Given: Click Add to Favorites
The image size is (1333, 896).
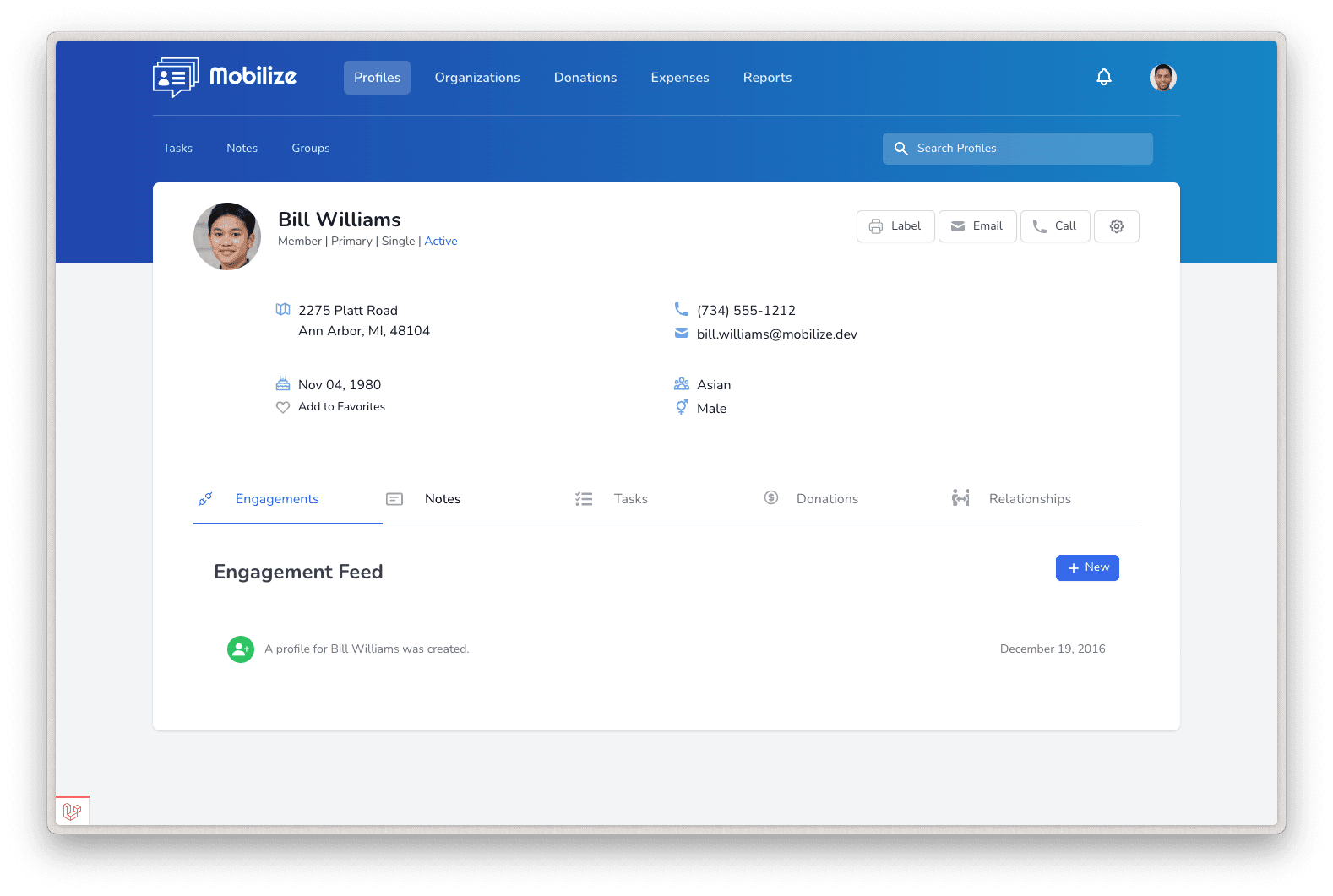Looking at the screenshot, I should point(341,407).
